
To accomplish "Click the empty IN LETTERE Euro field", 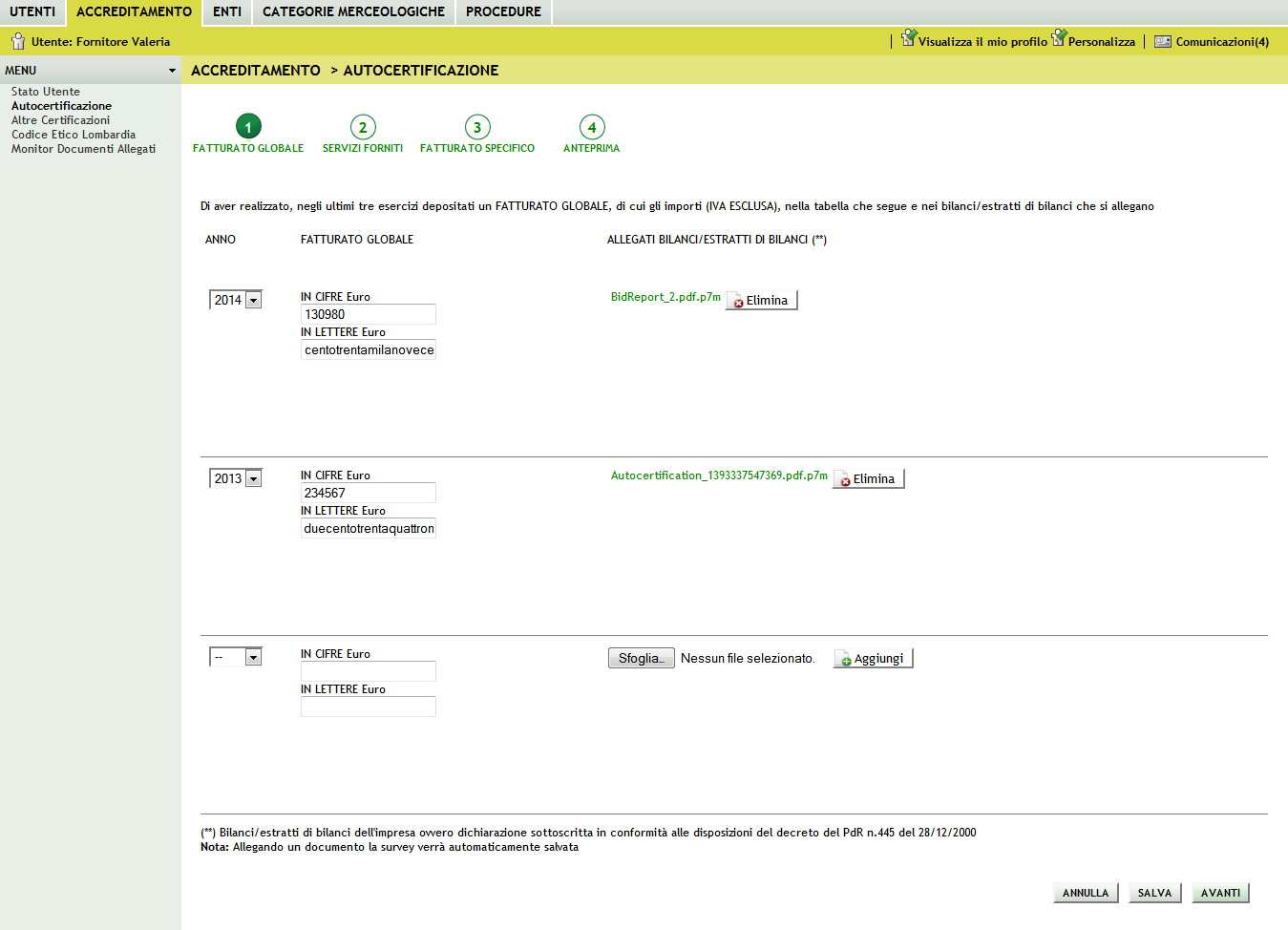I will pyautogui.click(x=369, y=707).
